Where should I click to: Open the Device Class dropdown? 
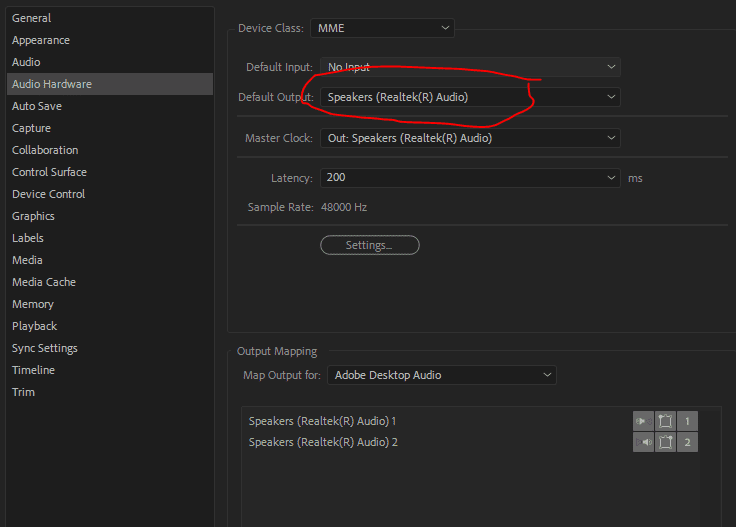pyautogui.click(x=382, y=28)
